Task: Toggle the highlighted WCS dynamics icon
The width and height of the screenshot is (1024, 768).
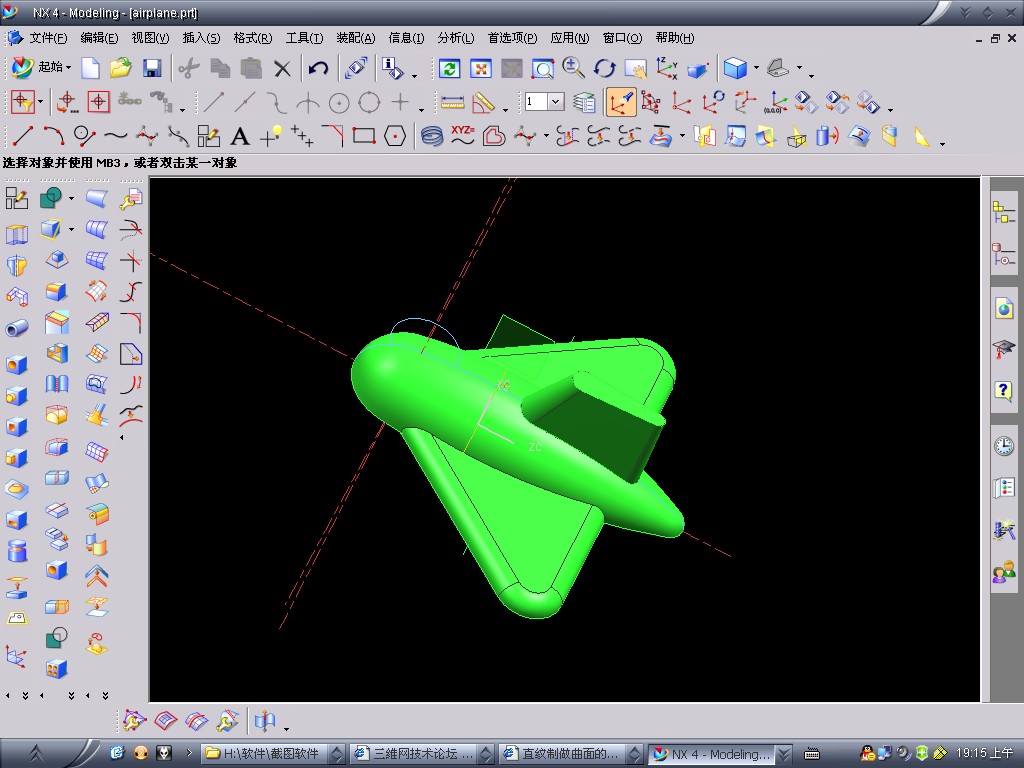Action: click(x=620, y=102)
